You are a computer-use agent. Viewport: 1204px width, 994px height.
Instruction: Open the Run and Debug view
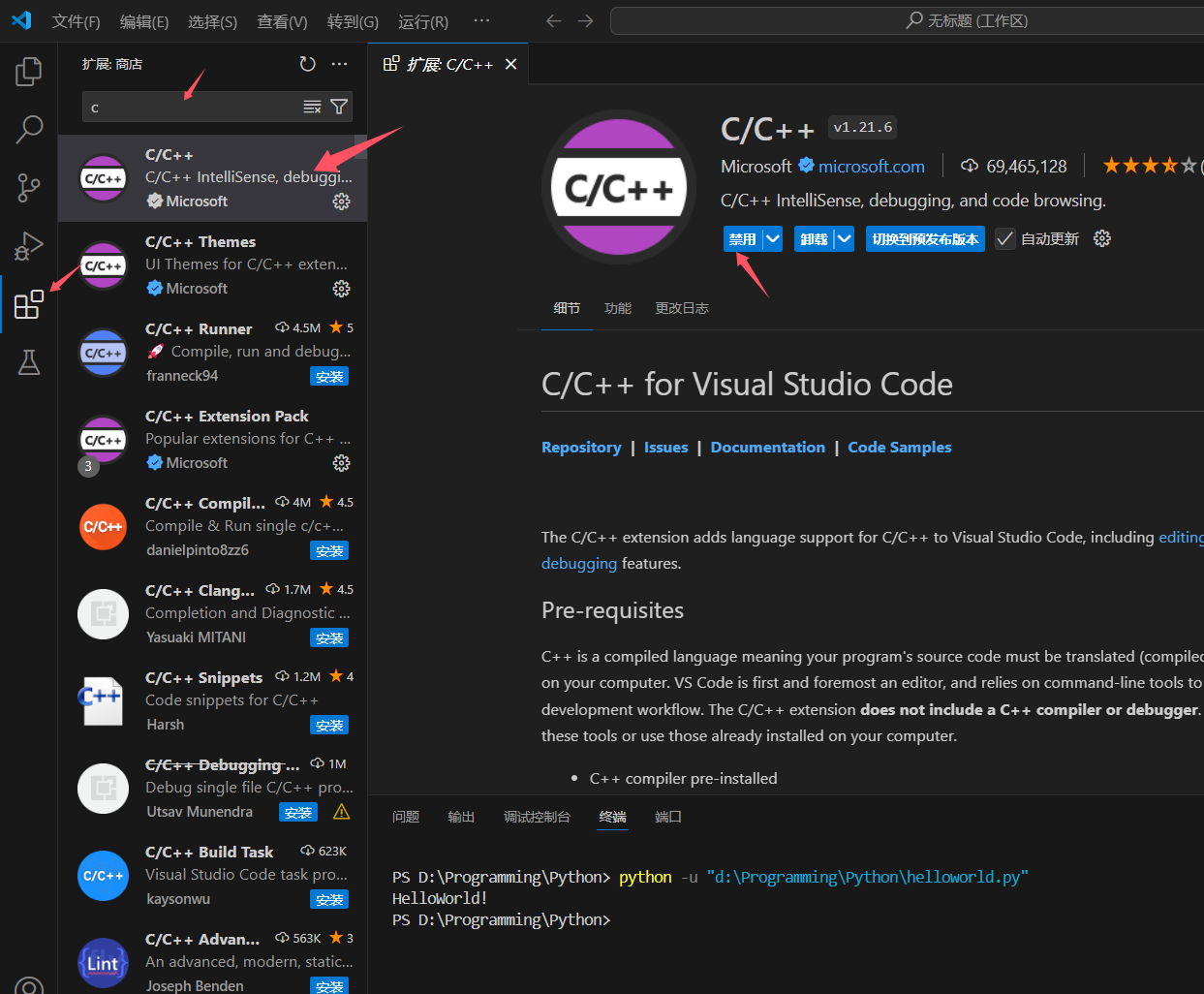pos(29,246)
